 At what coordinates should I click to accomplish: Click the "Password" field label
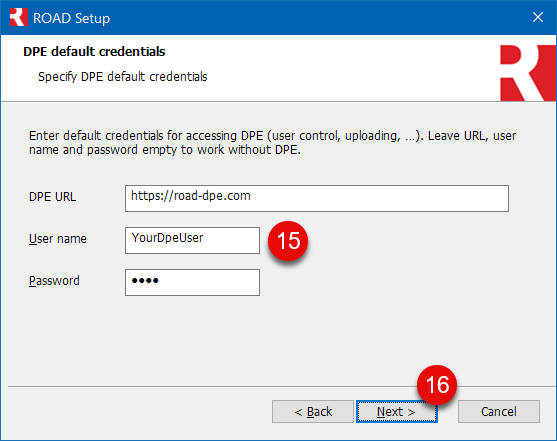(x=54, y=281)
